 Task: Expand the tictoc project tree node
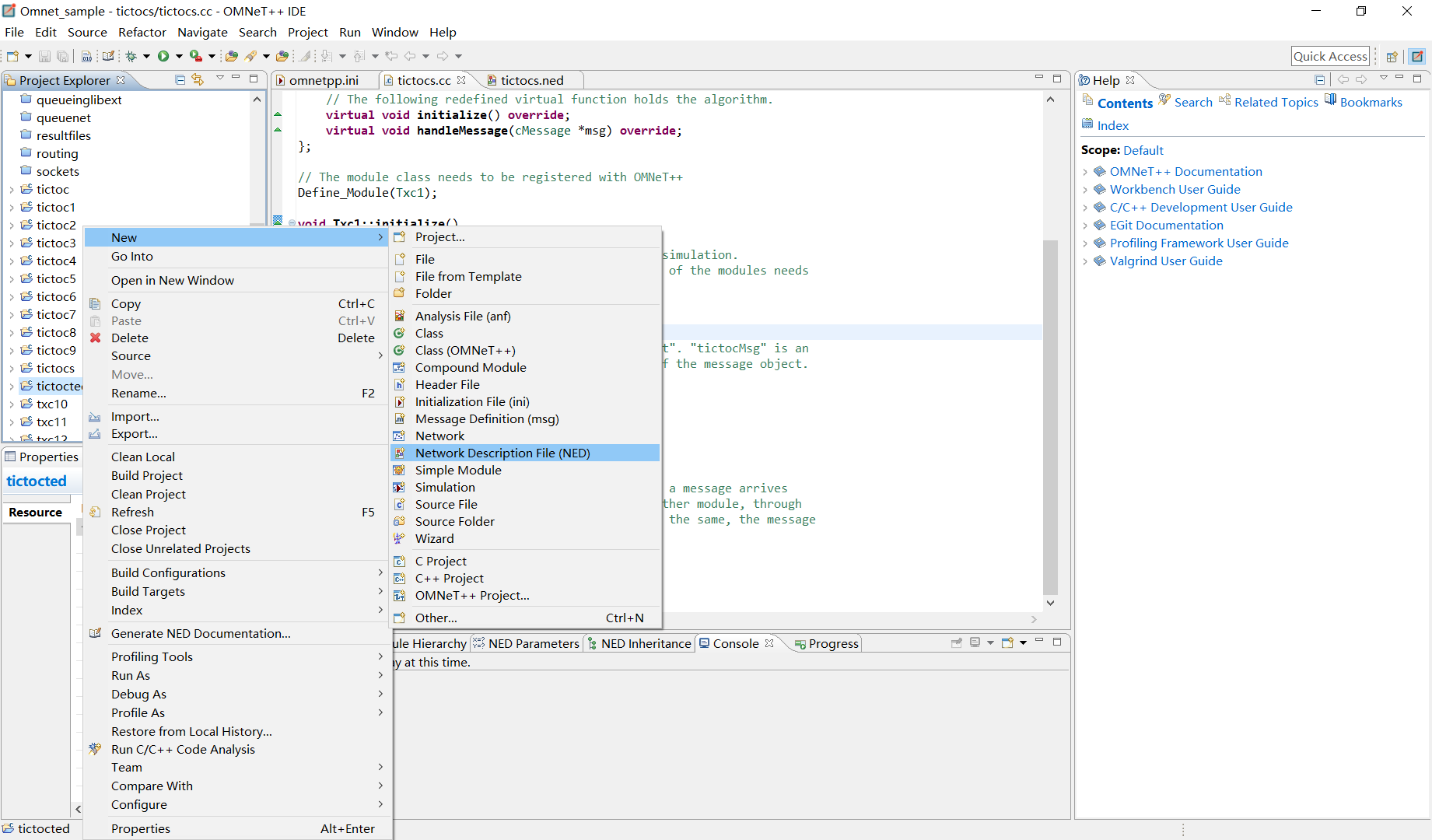point(11,189)
